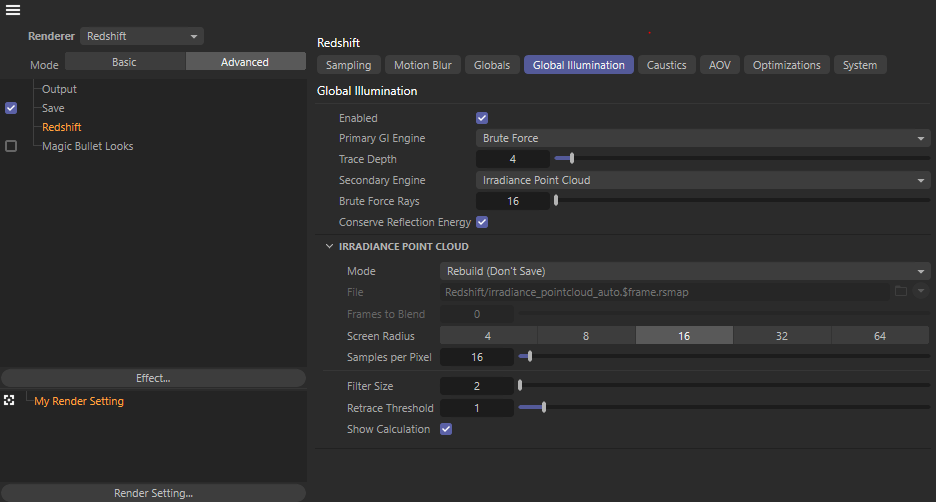
Task: Switch to the System tab
Action: point(860,65)
